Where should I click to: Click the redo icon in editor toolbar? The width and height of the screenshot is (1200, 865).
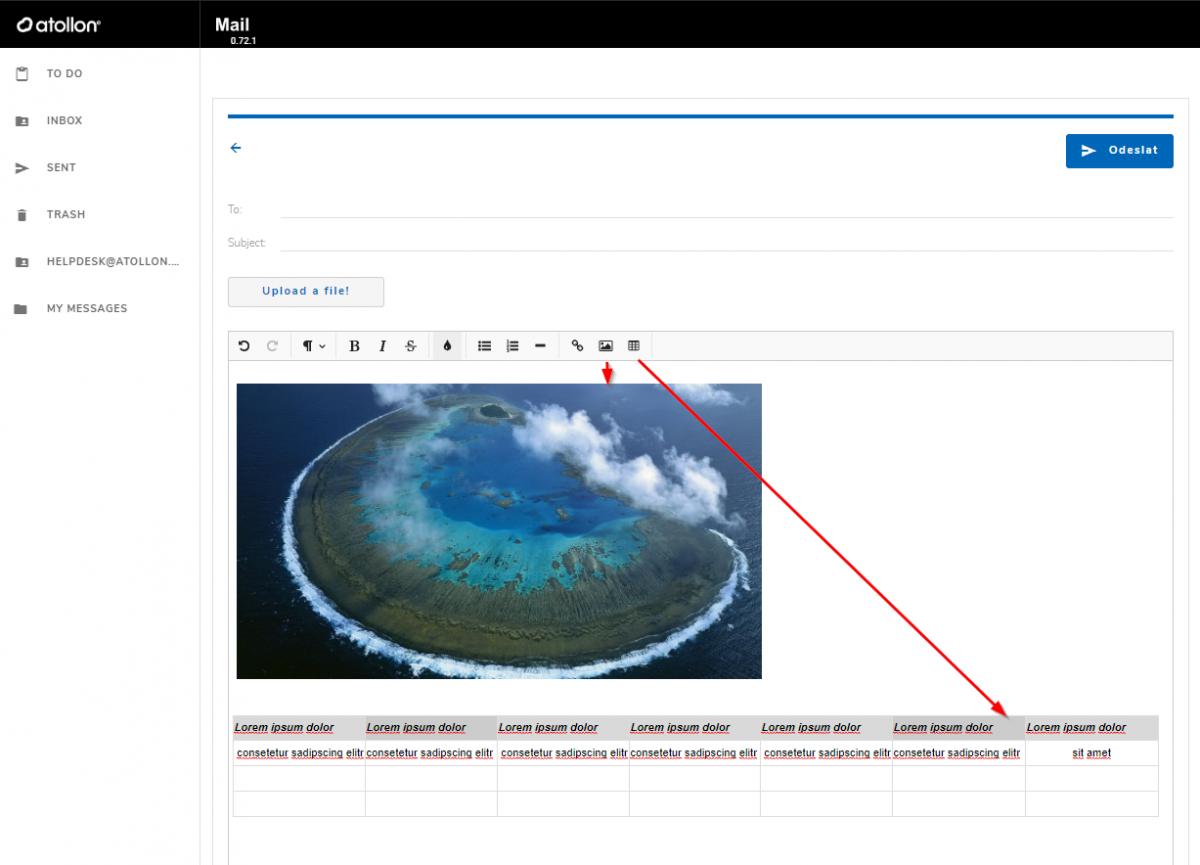272,346
